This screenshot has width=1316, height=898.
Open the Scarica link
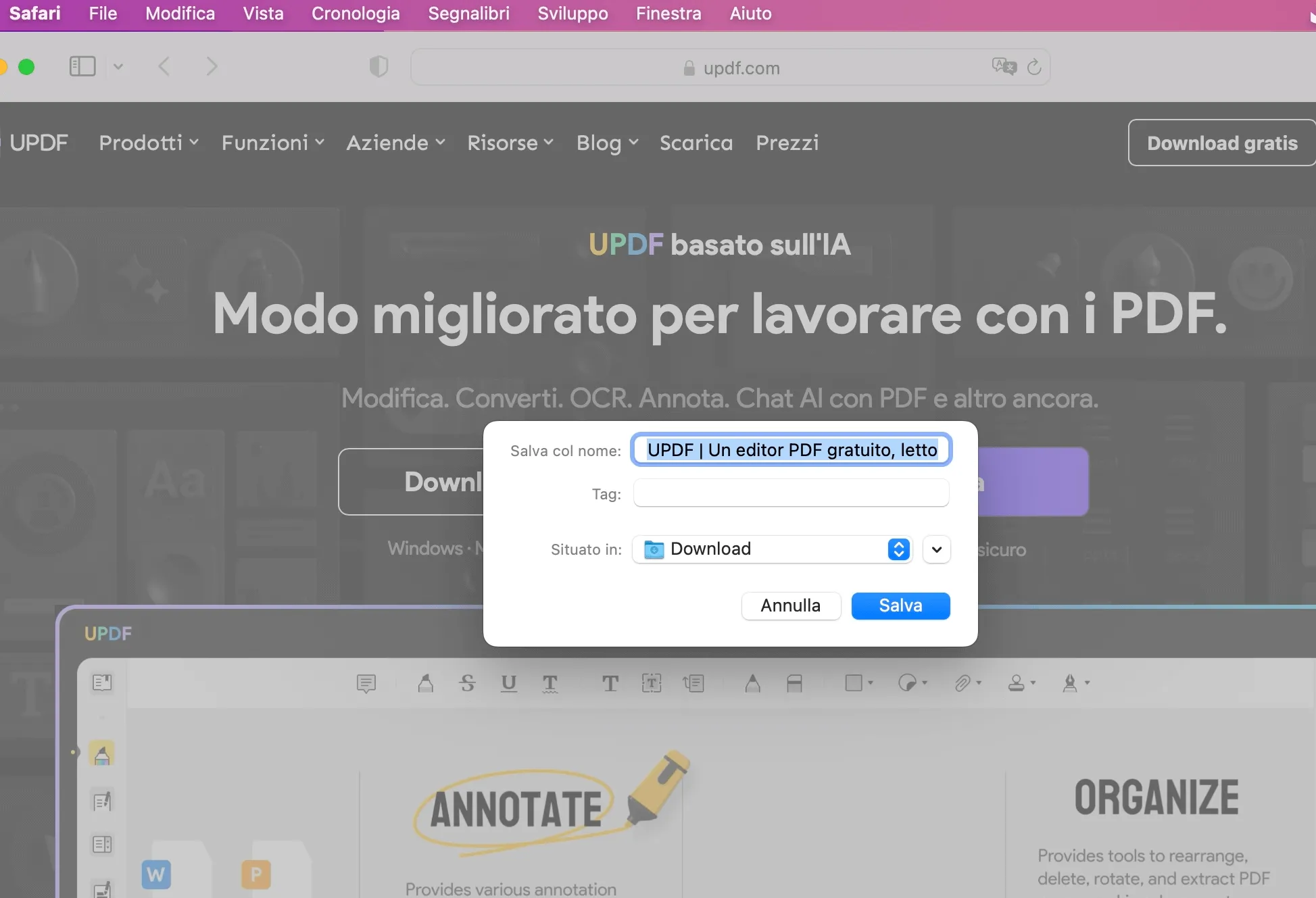(696, 143)
